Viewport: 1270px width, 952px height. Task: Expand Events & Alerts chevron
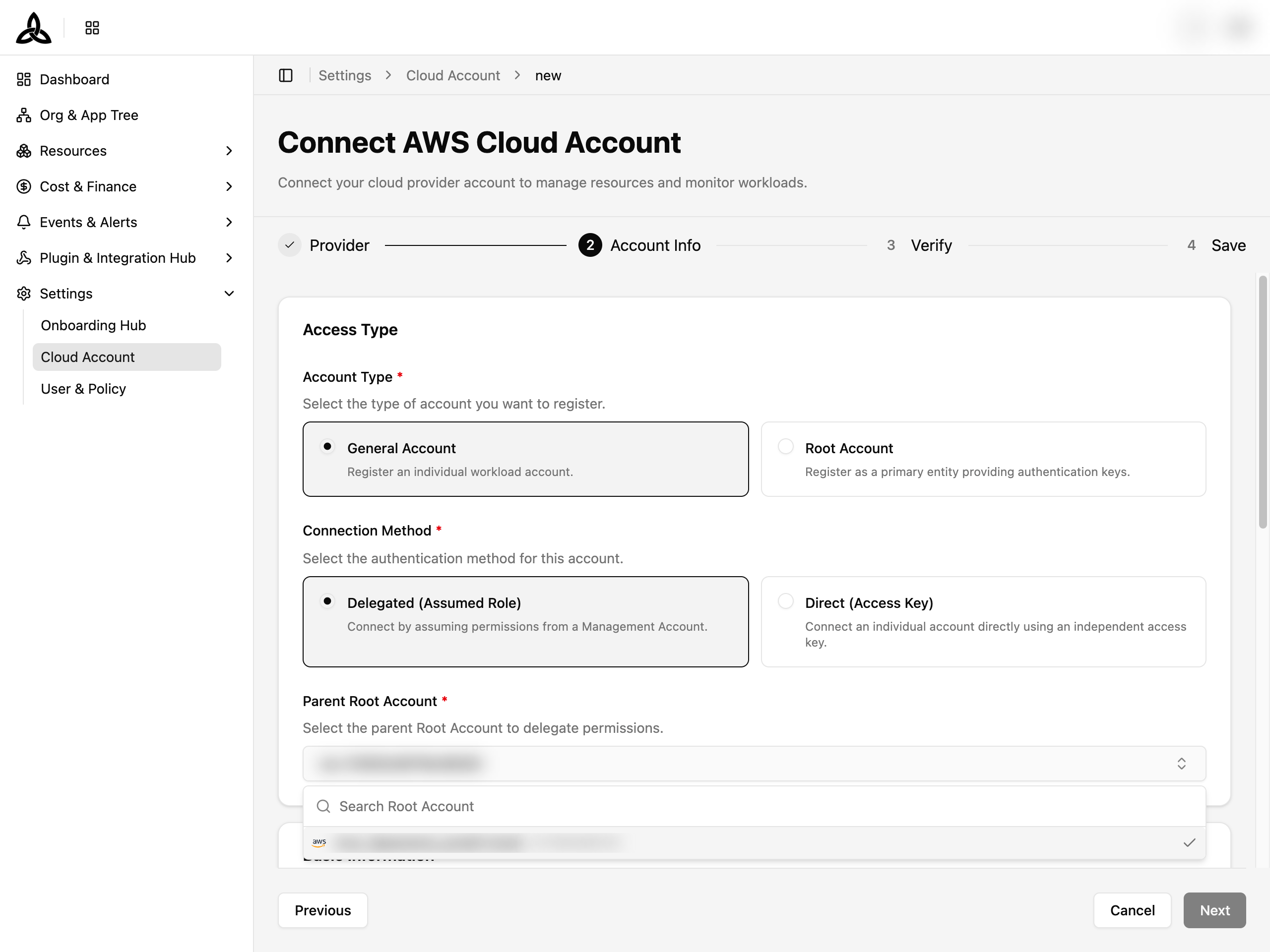(x=229, y=222)
